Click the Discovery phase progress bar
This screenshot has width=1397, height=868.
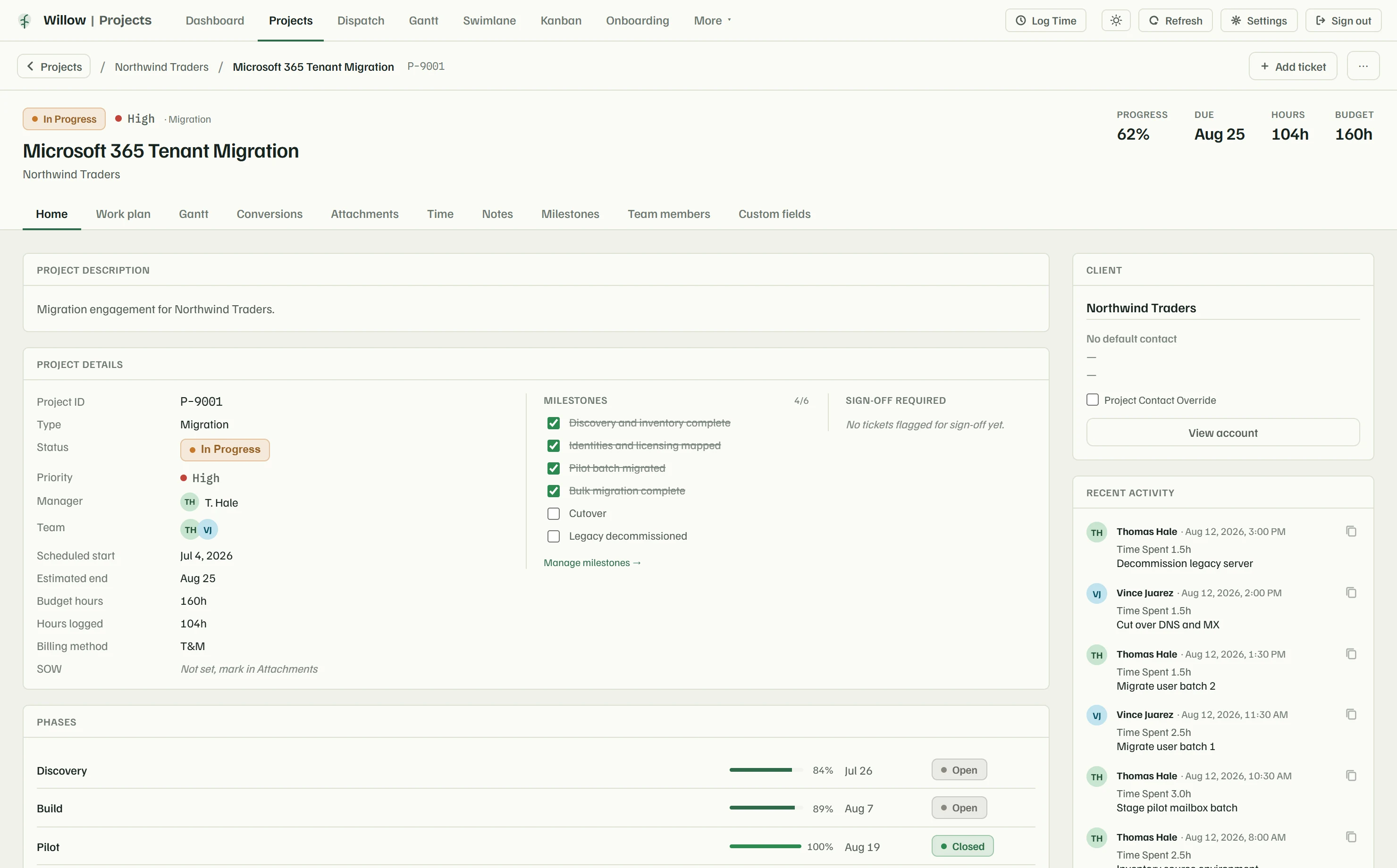(766, 770)
